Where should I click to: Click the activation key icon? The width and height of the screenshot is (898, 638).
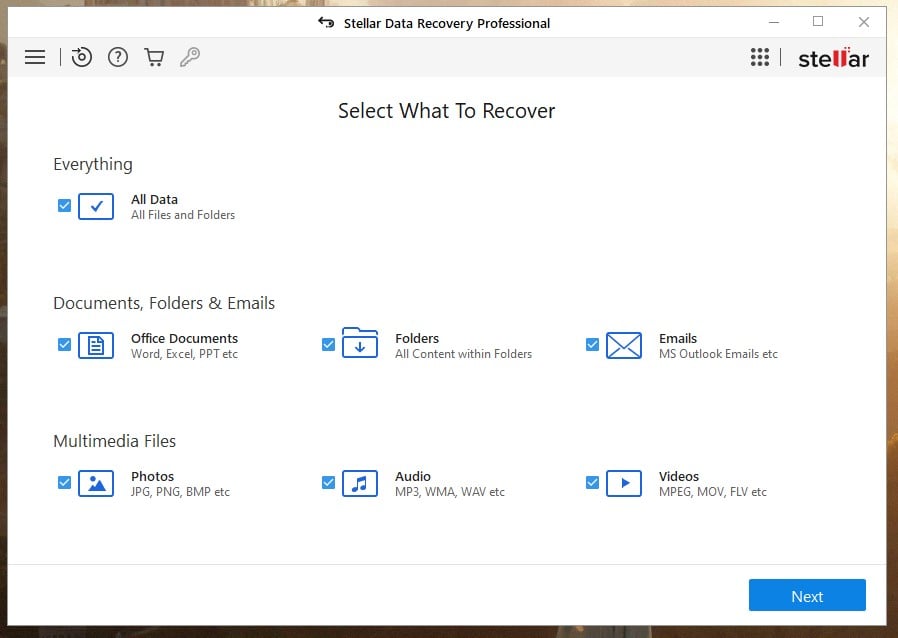pos(190,57)
